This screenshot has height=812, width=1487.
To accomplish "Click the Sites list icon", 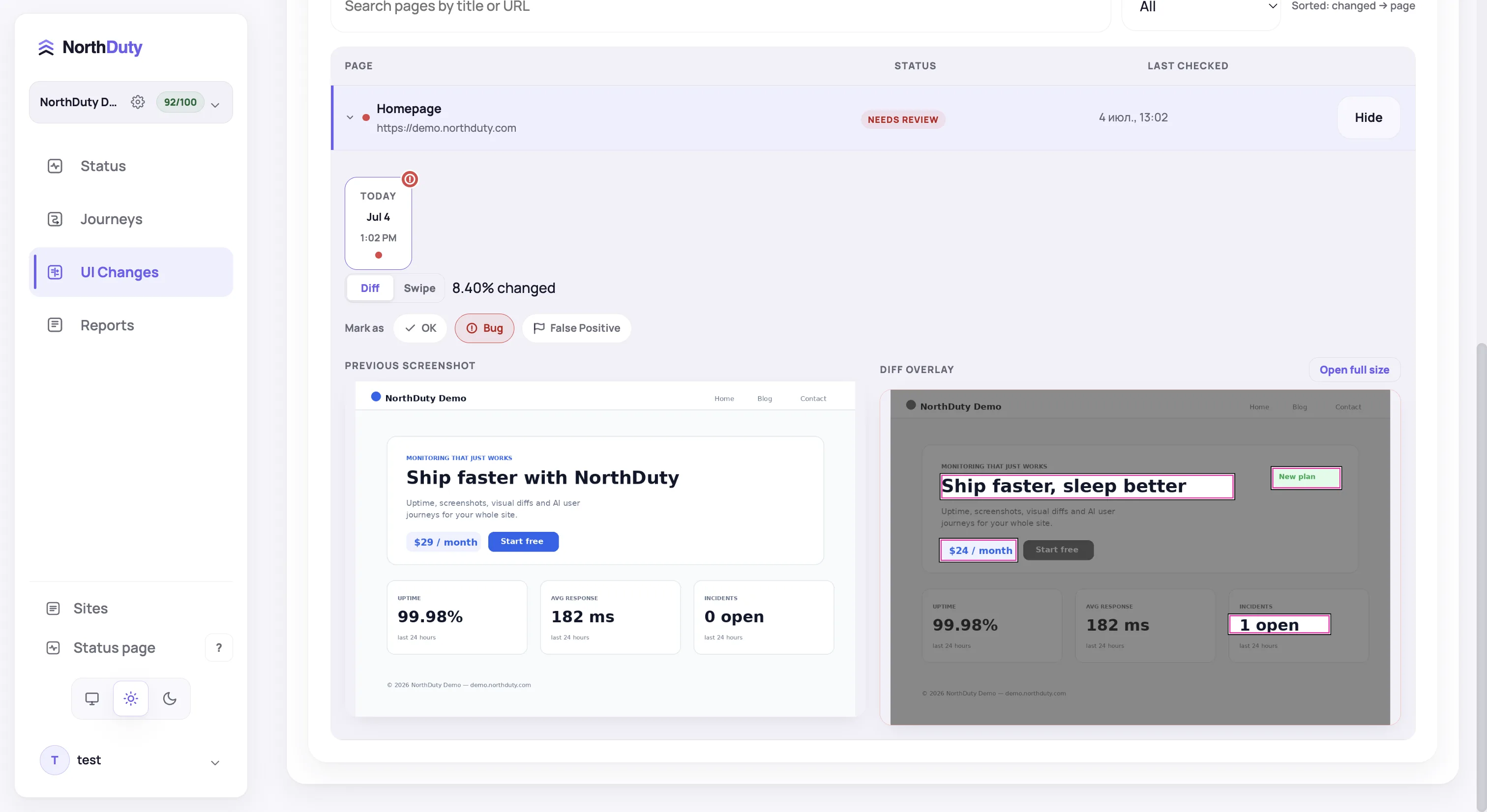I will point(53,609).
